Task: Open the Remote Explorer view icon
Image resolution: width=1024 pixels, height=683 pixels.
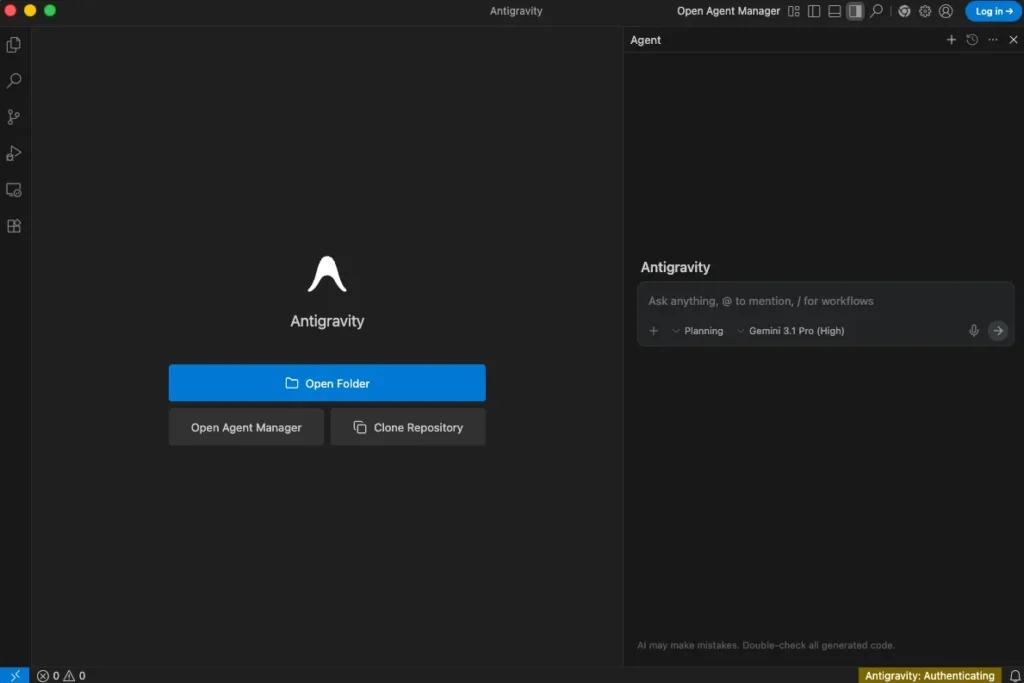Action: pyautogui.click(x=14, y=190)
